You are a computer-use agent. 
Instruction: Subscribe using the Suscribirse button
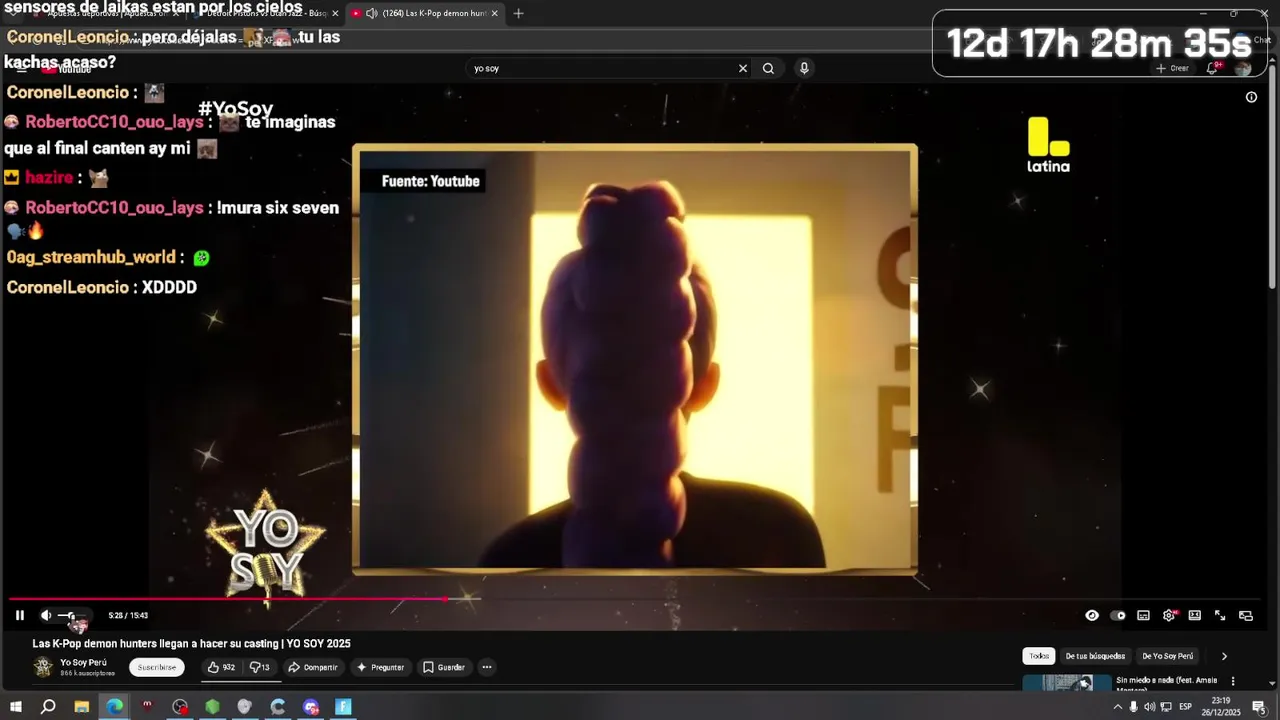click(x=157, y=667)
